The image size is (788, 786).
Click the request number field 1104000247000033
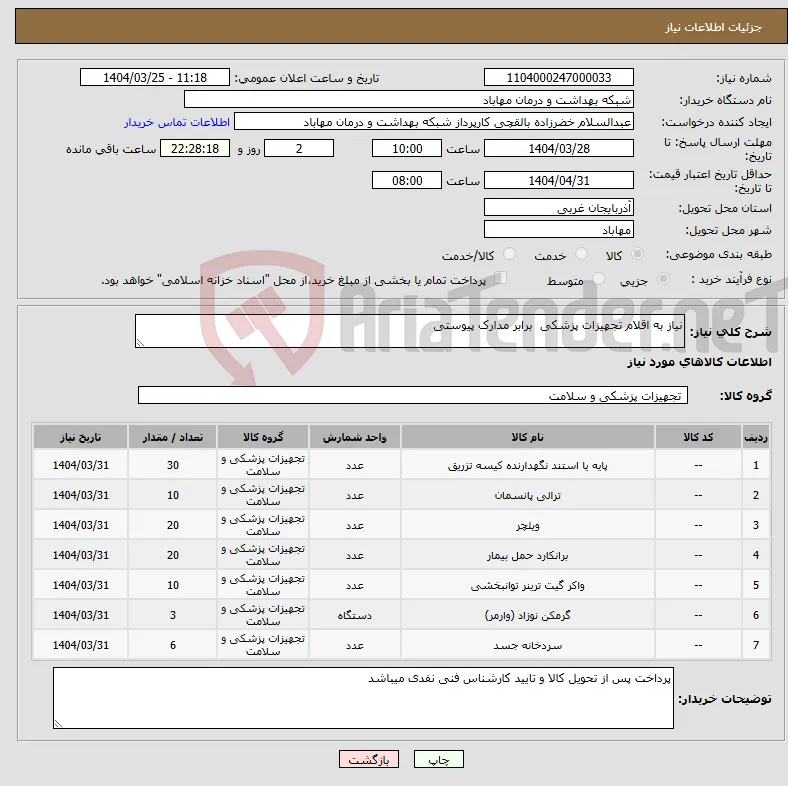558,78
